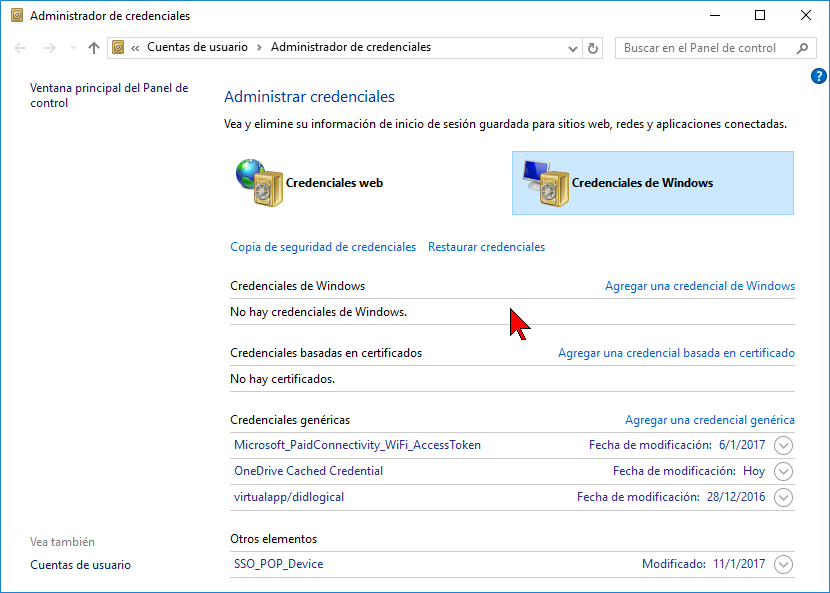Click the Credenciales de Windows monitor safe icon

[x=546, y=183]
